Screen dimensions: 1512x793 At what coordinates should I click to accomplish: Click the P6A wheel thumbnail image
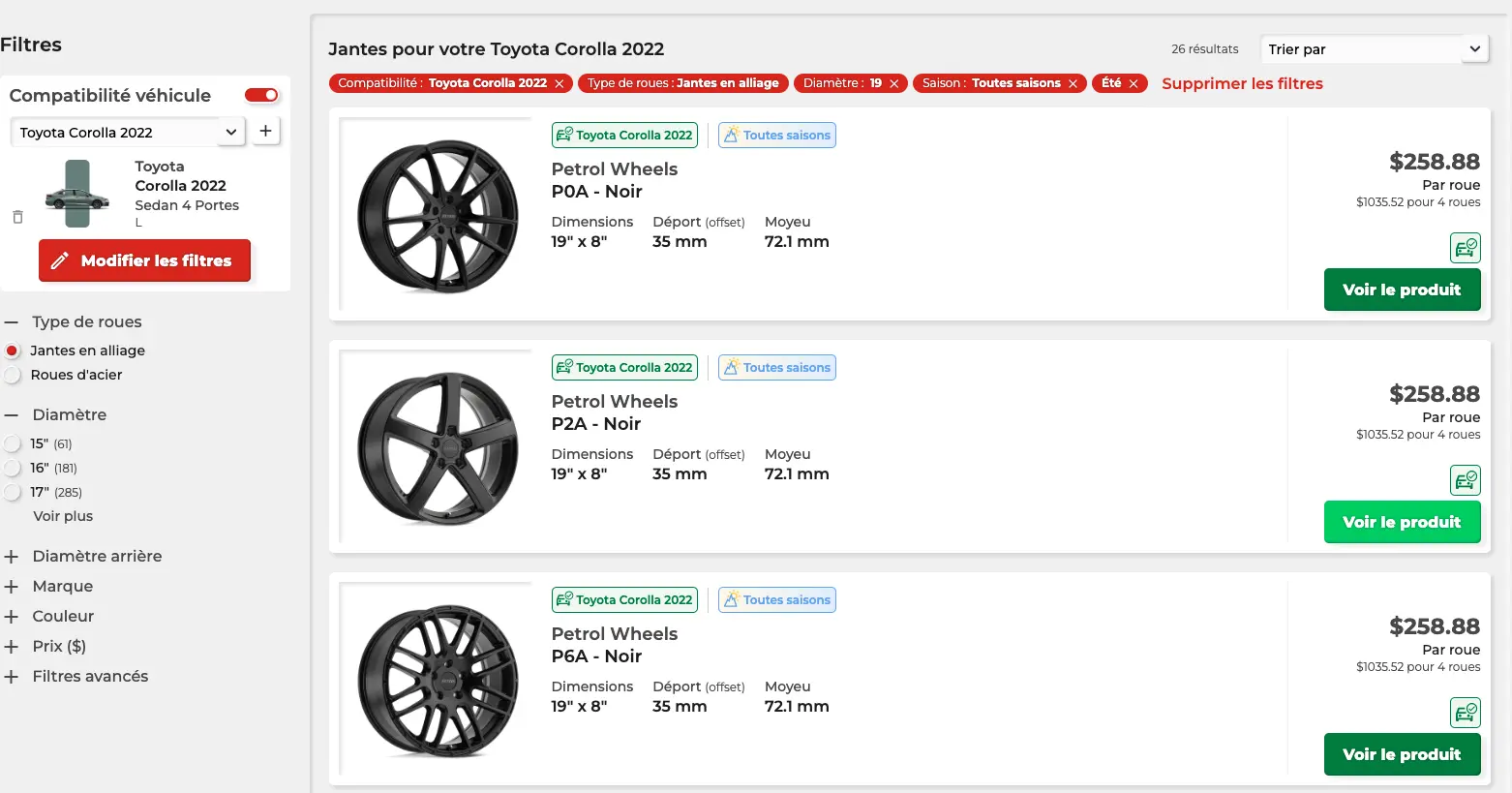click(x=438, y=681)
